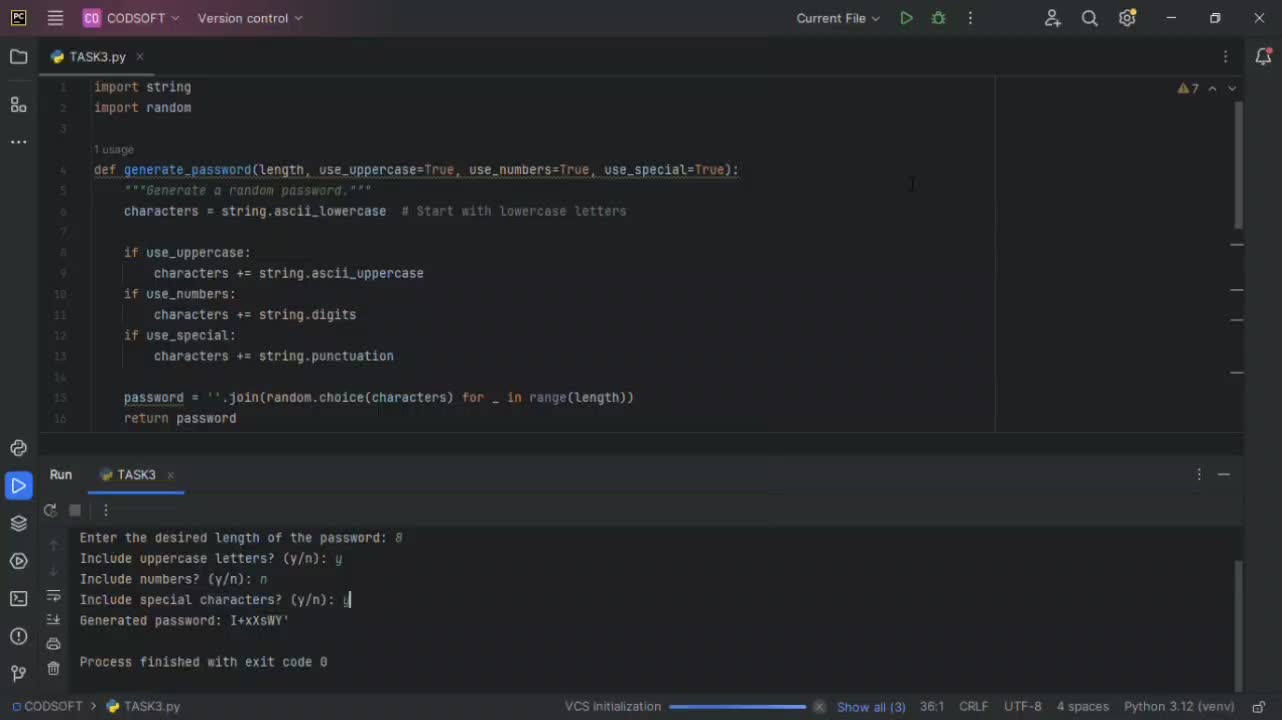Open Run panel options menu
Screen dimensions: 1282x720
[1199, 475]
